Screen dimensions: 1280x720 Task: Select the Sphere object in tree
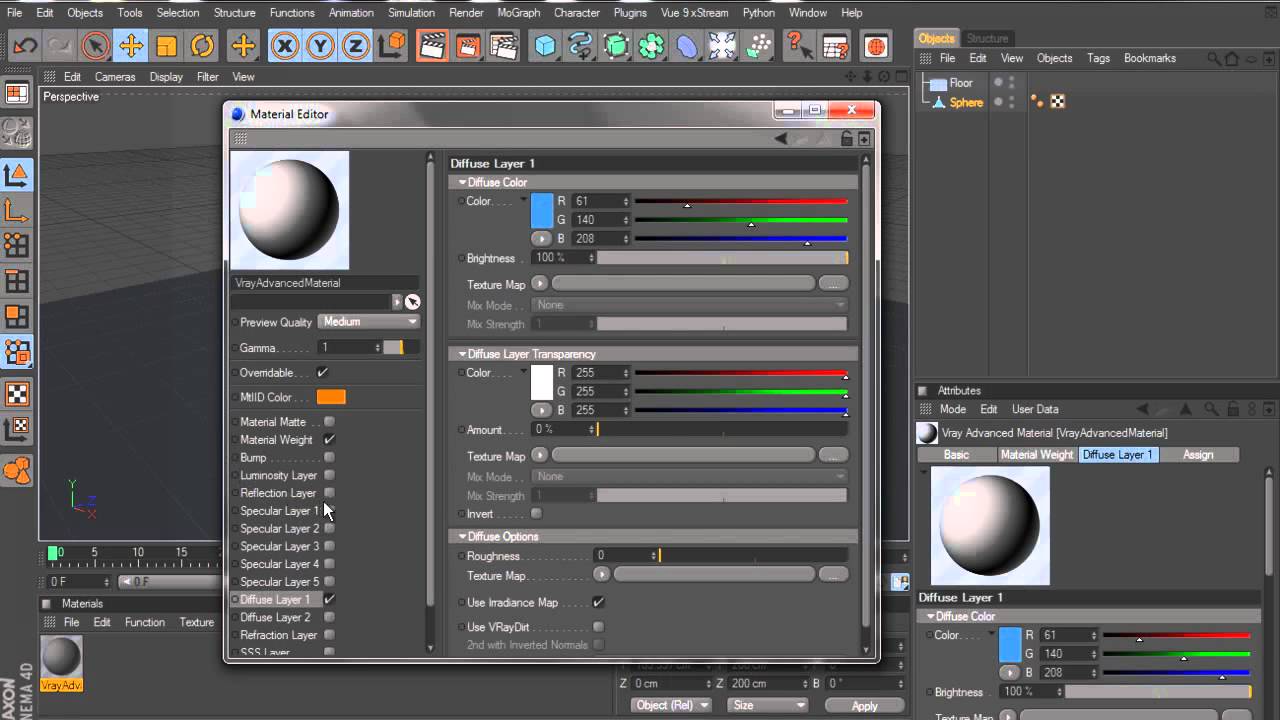tap(966, 102)
